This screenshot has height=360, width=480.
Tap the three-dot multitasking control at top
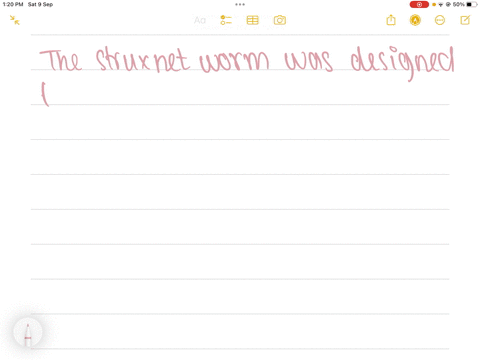[x=240, y=4]
